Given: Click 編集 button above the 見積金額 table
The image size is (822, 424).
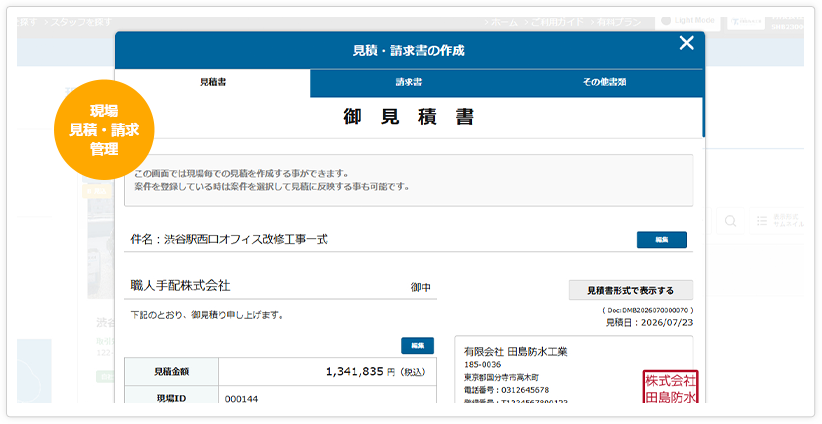Looking at the screenshot, I should (417, 345).
